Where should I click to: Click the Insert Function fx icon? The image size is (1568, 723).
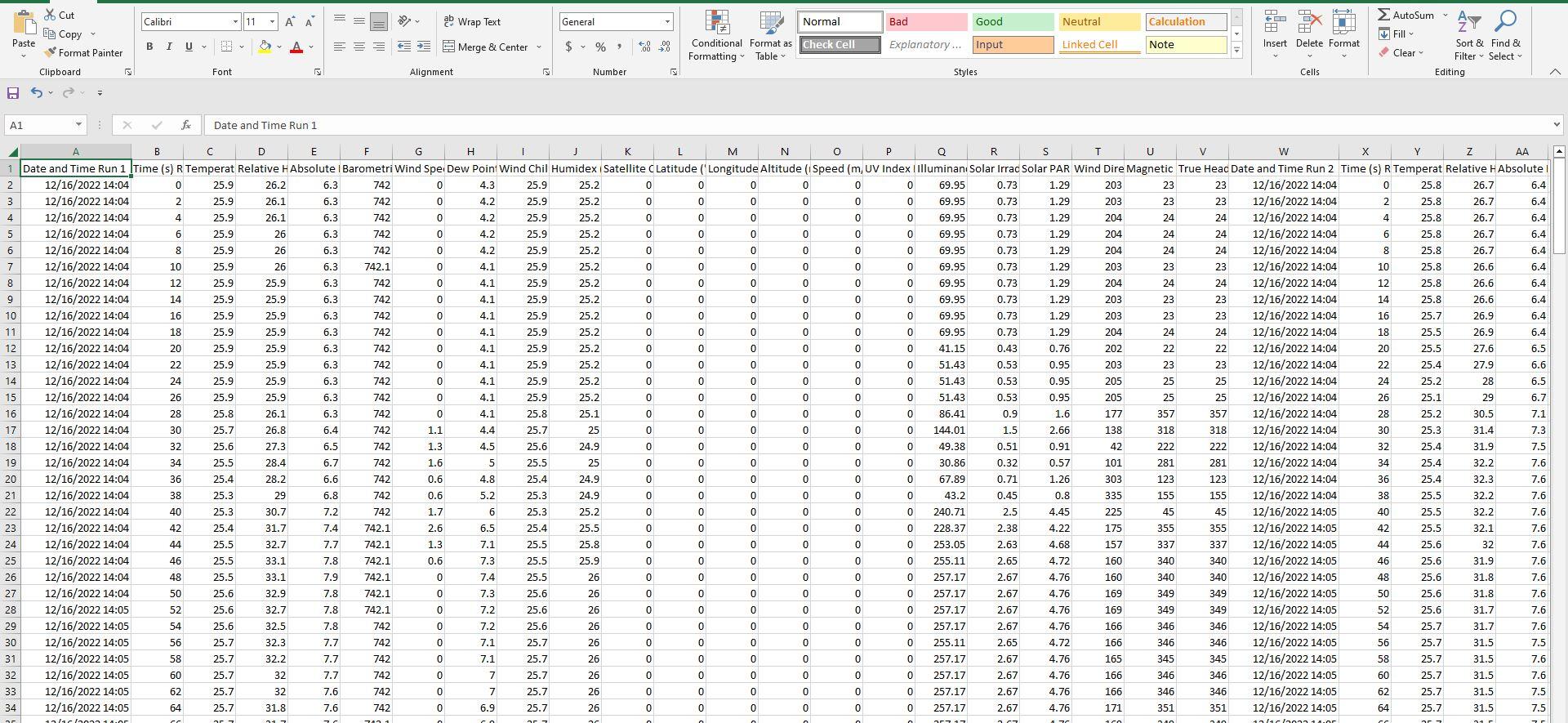tap(186, 125)
